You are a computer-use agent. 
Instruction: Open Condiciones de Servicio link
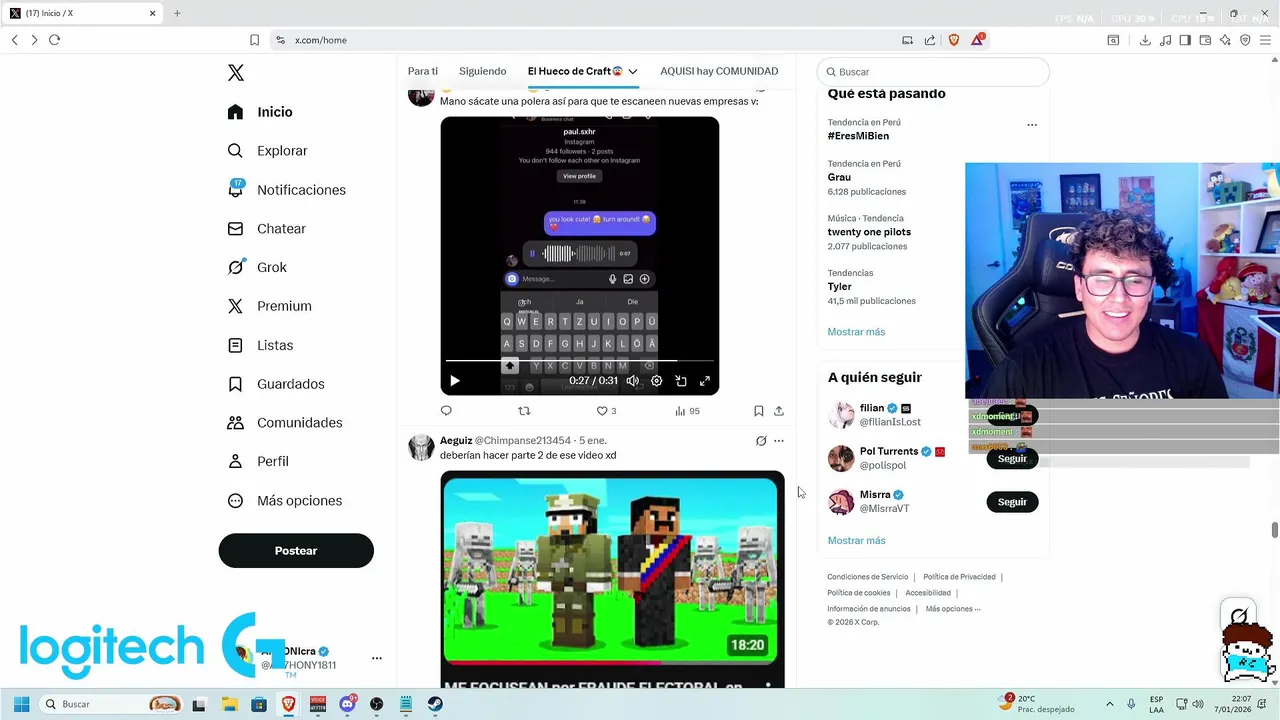(x=867, y=577)
